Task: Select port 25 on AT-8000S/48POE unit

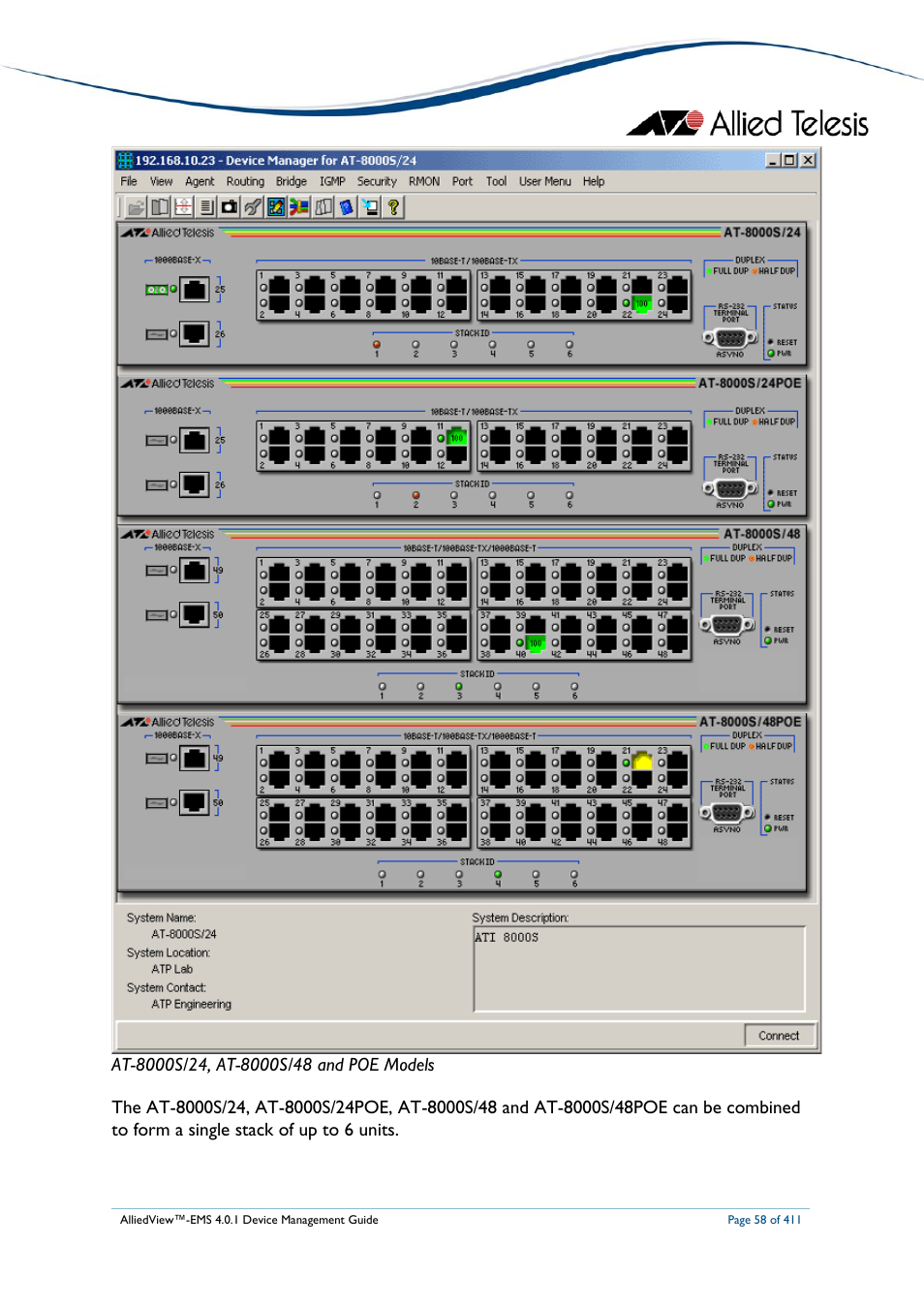Action: 279,815
